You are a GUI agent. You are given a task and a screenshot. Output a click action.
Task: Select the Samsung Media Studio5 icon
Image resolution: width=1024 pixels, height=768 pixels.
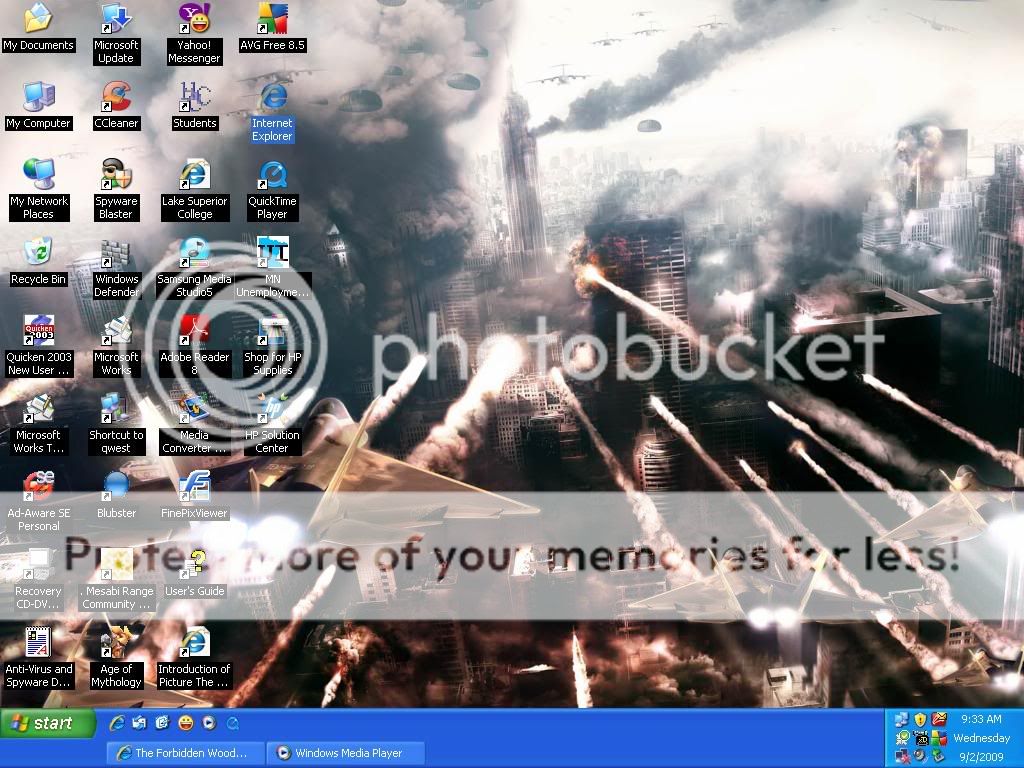point(194,268)
